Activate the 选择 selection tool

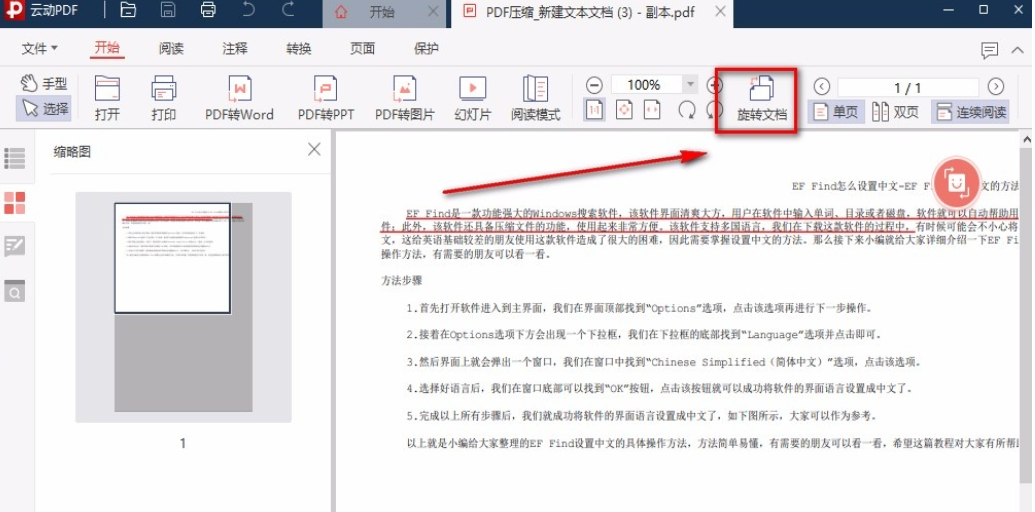pyautogui.click(x=44, y=108)
